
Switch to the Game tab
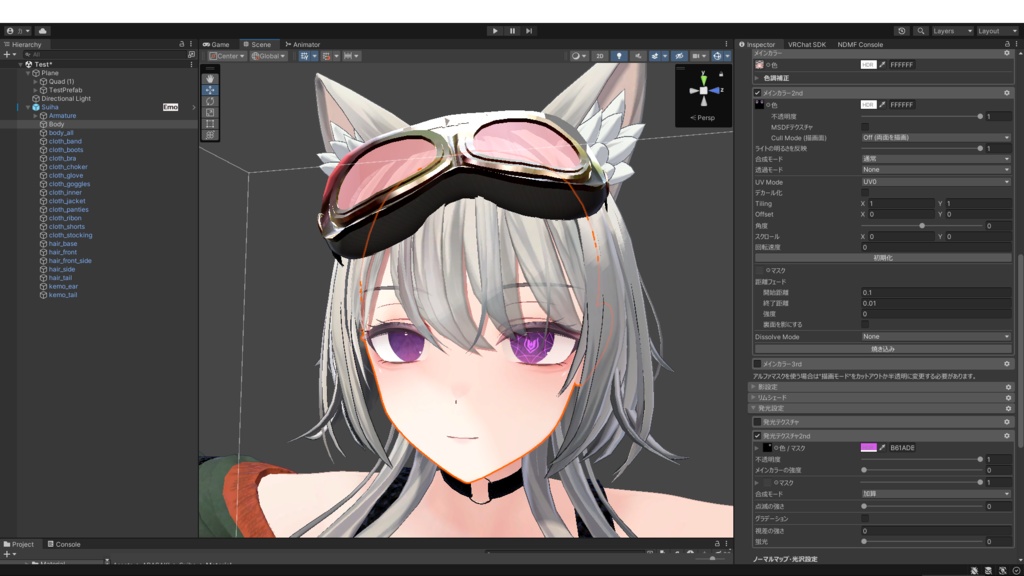pos(216,44)
